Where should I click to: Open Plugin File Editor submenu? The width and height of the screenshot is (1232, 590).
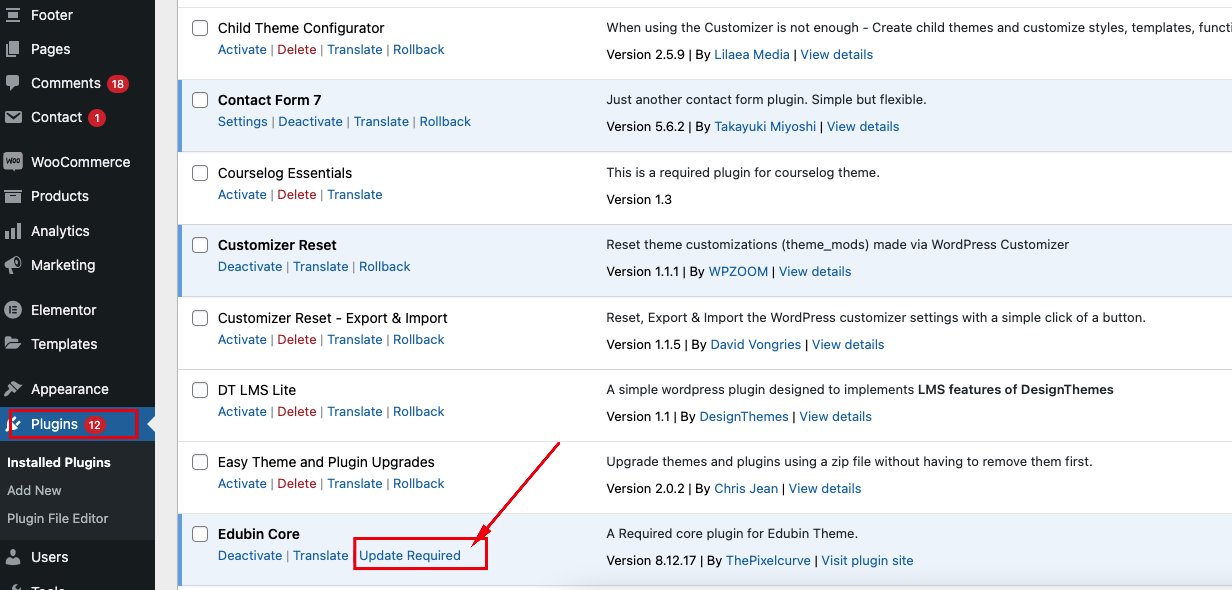(x=57, y=518)
